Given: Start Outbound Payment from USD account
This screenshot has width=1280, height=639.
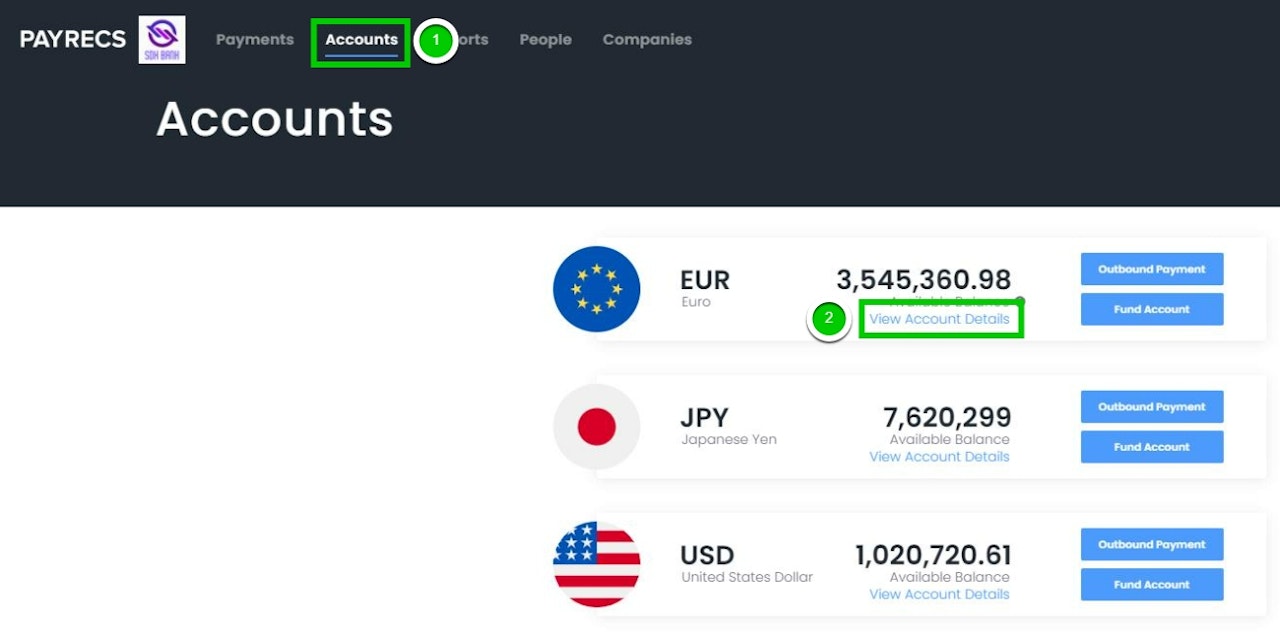Looking at the screenshot, I should click(x=1151, y=545).
